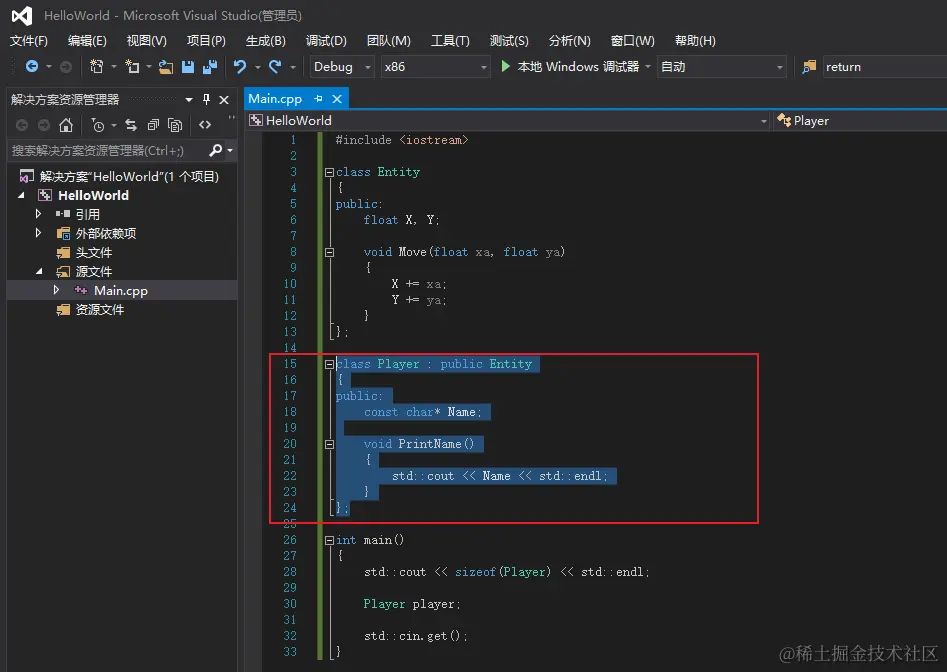This screenshot has height=672, width=947.
Task: Open the 工具(T) menu
Action: 450,40
